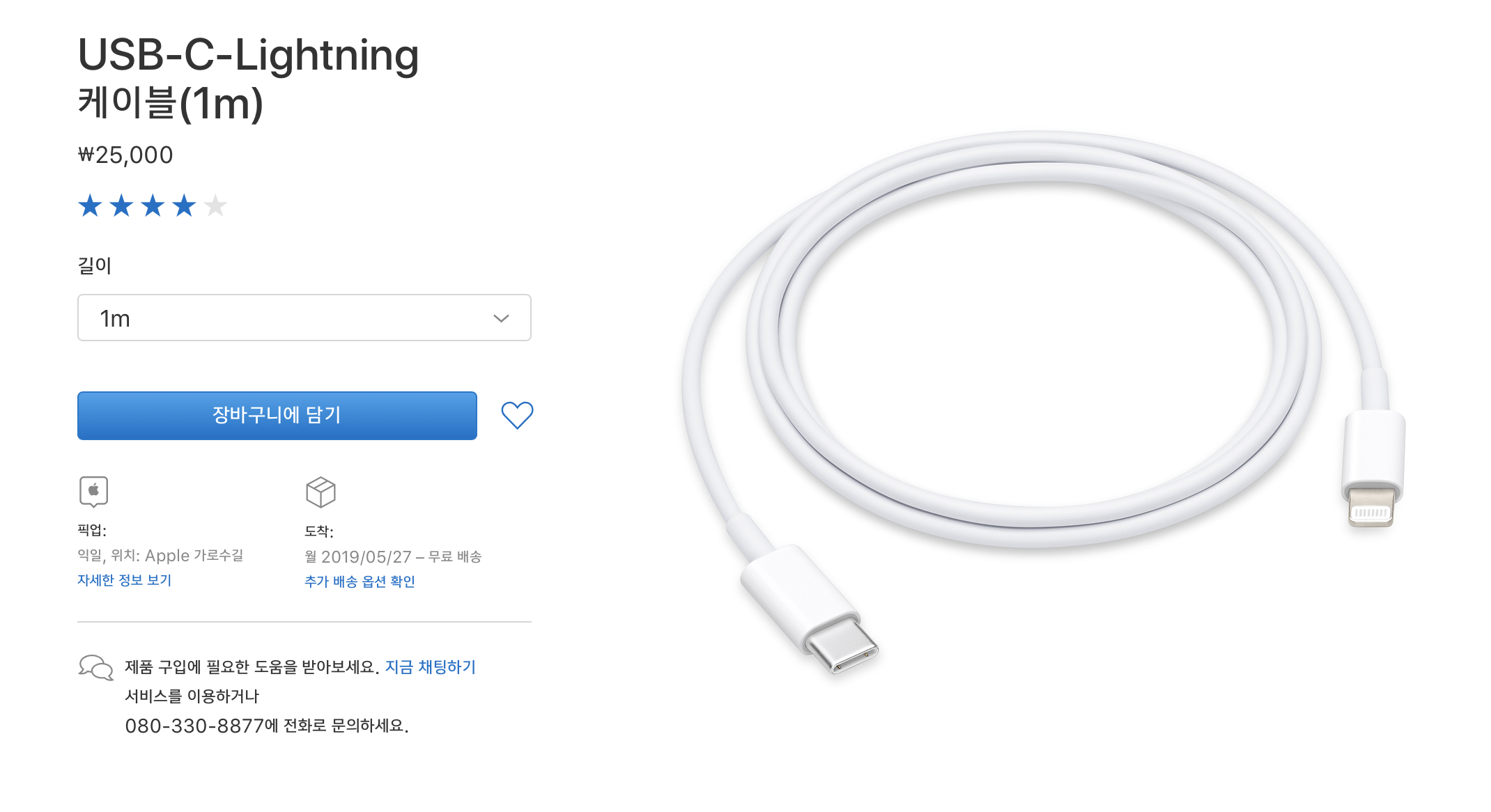The image size is (1491, 812).
Task: Click the USB-C-Lightning 케이블 product title
Action: click(248, 78)
